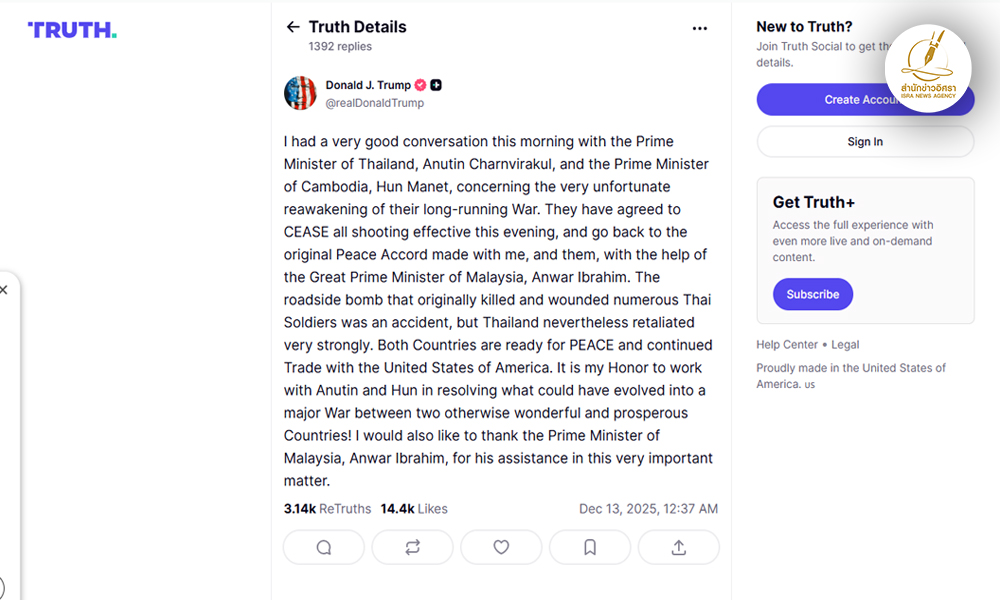Click the ReTruth arrows icon
This screenshot has height=600, width=1000.
tap(412, 547)
